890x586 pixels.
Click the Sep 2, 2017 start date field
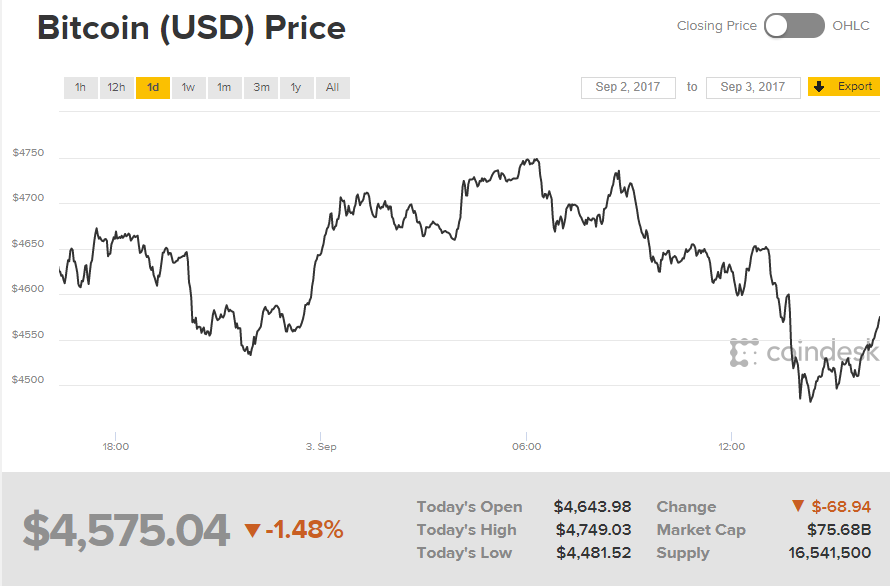[x=628, y=88]
